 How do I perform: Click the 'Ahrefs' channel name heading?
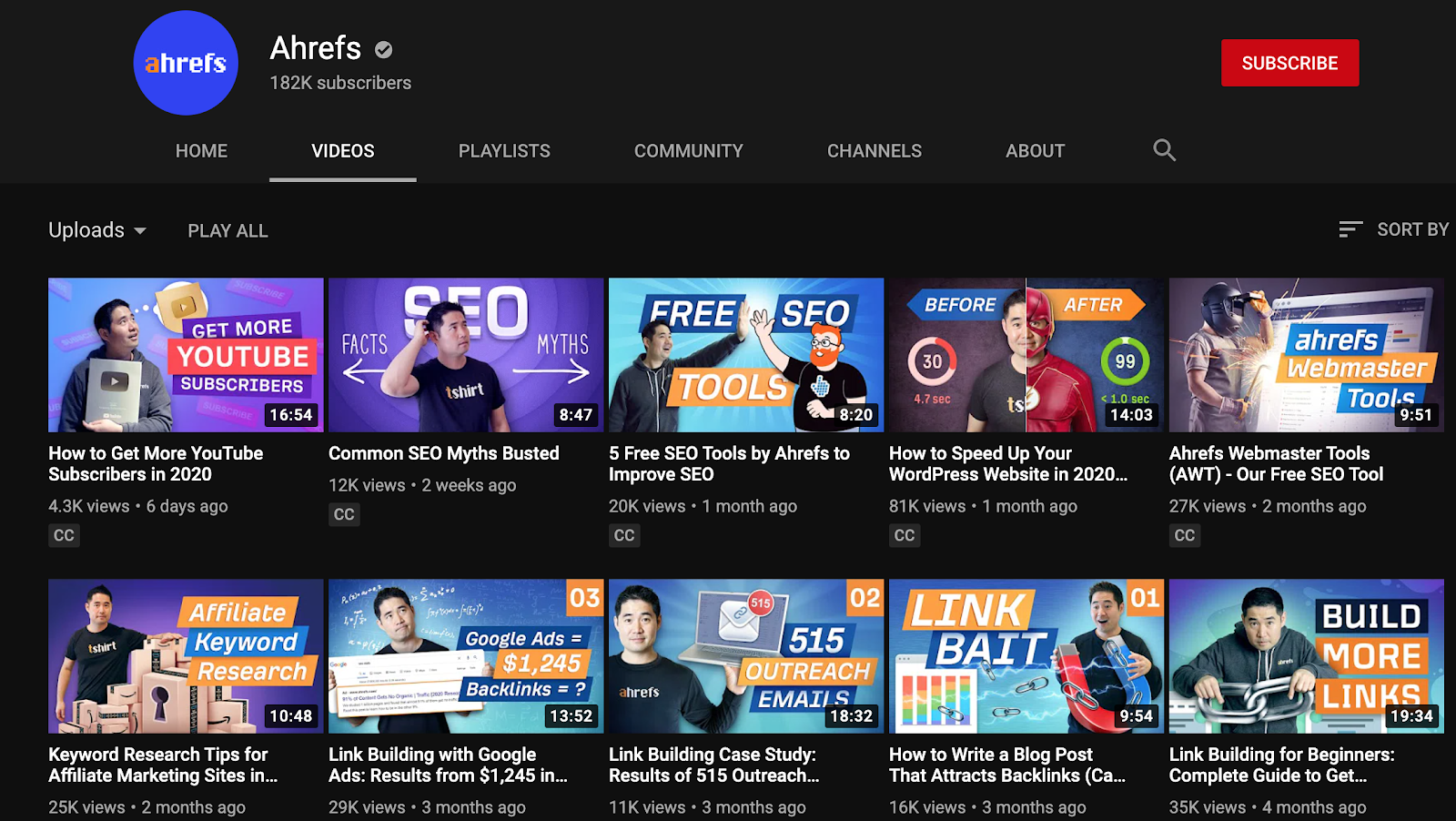click(316, 48)
